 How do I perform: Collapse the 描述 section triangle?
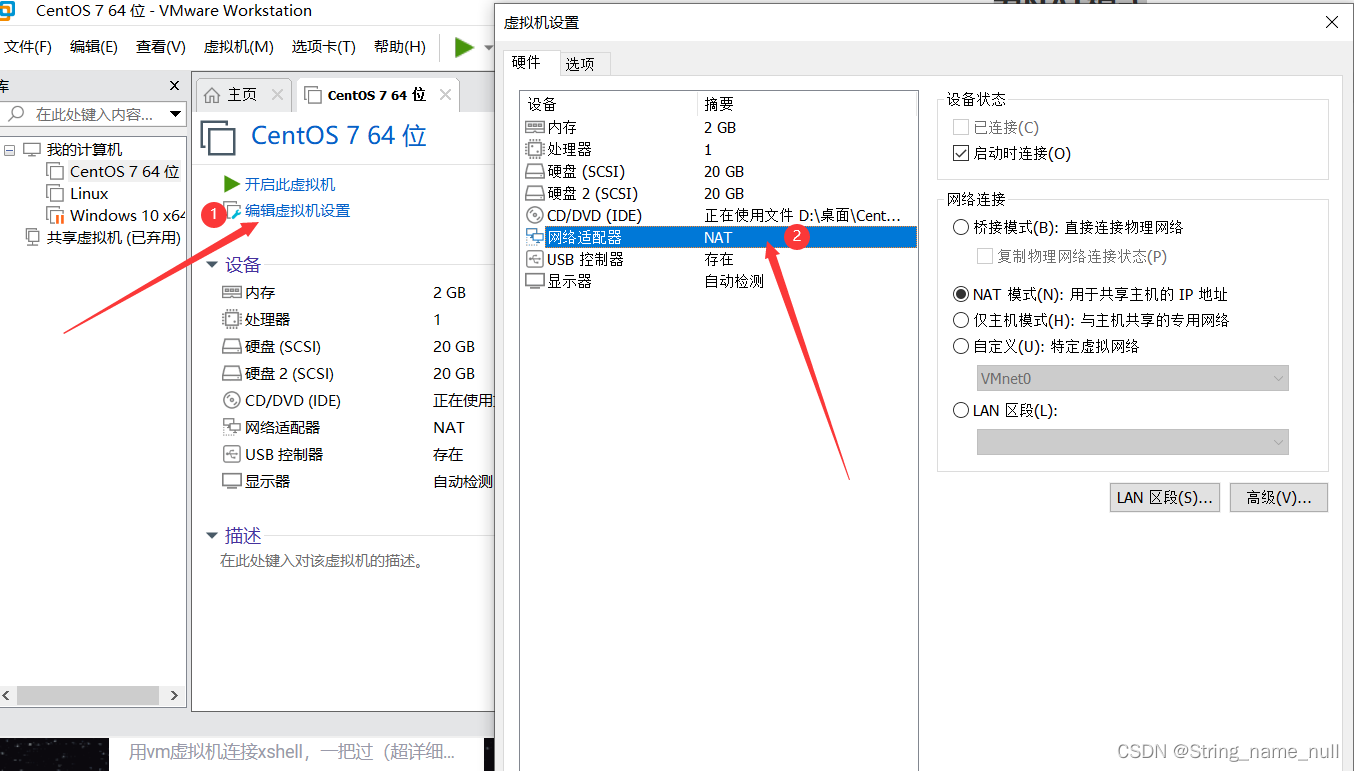click(x=211, y=535)
